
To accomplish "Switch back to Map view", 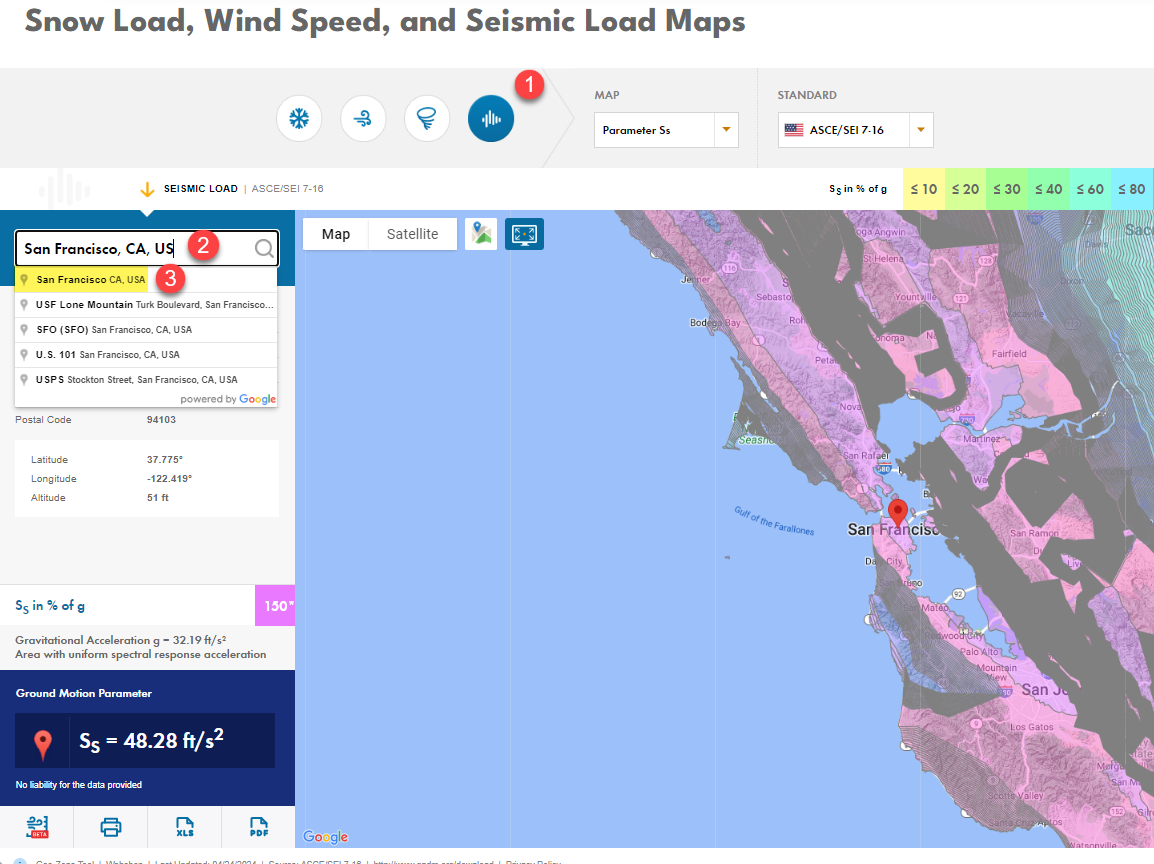I will point(335,234).
